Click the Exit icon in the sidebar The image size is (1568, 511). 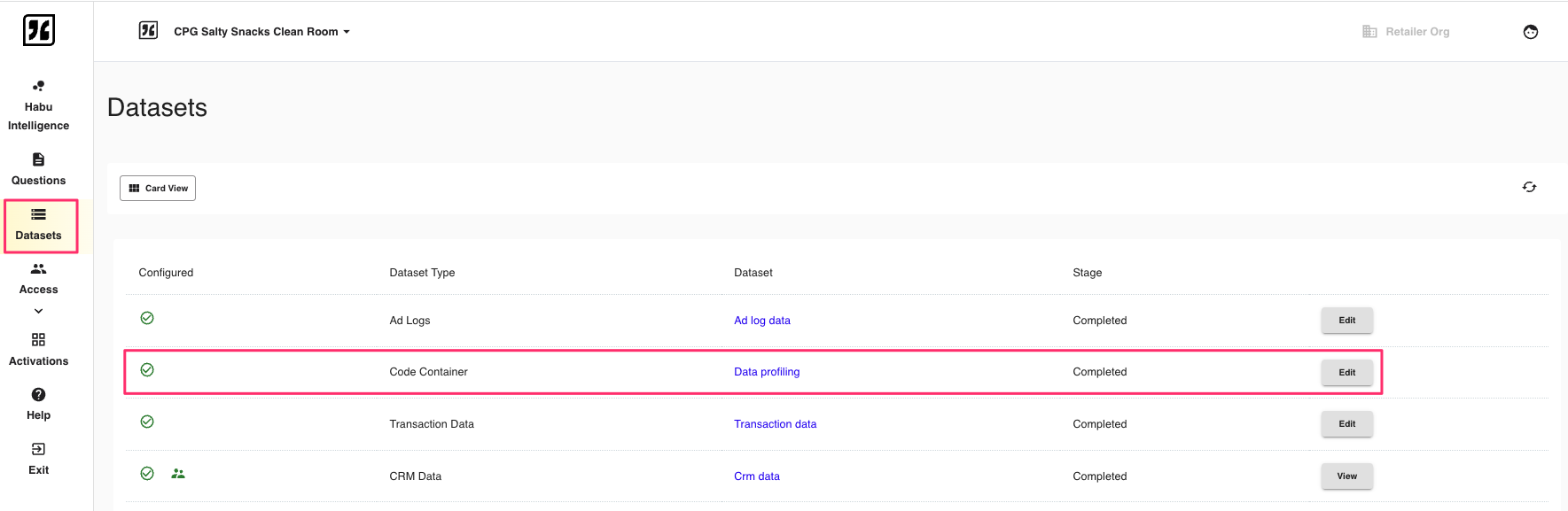coord(38,449)
